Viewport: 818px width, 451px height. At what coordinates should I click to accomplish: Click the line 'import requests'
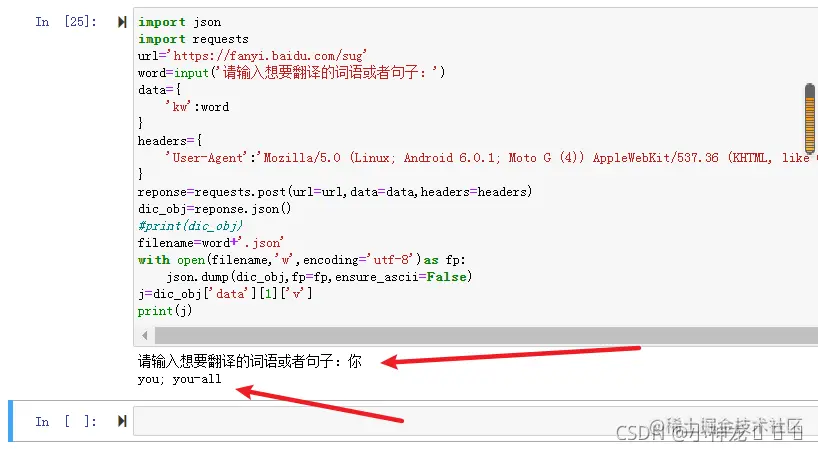(x=193, y=39)
